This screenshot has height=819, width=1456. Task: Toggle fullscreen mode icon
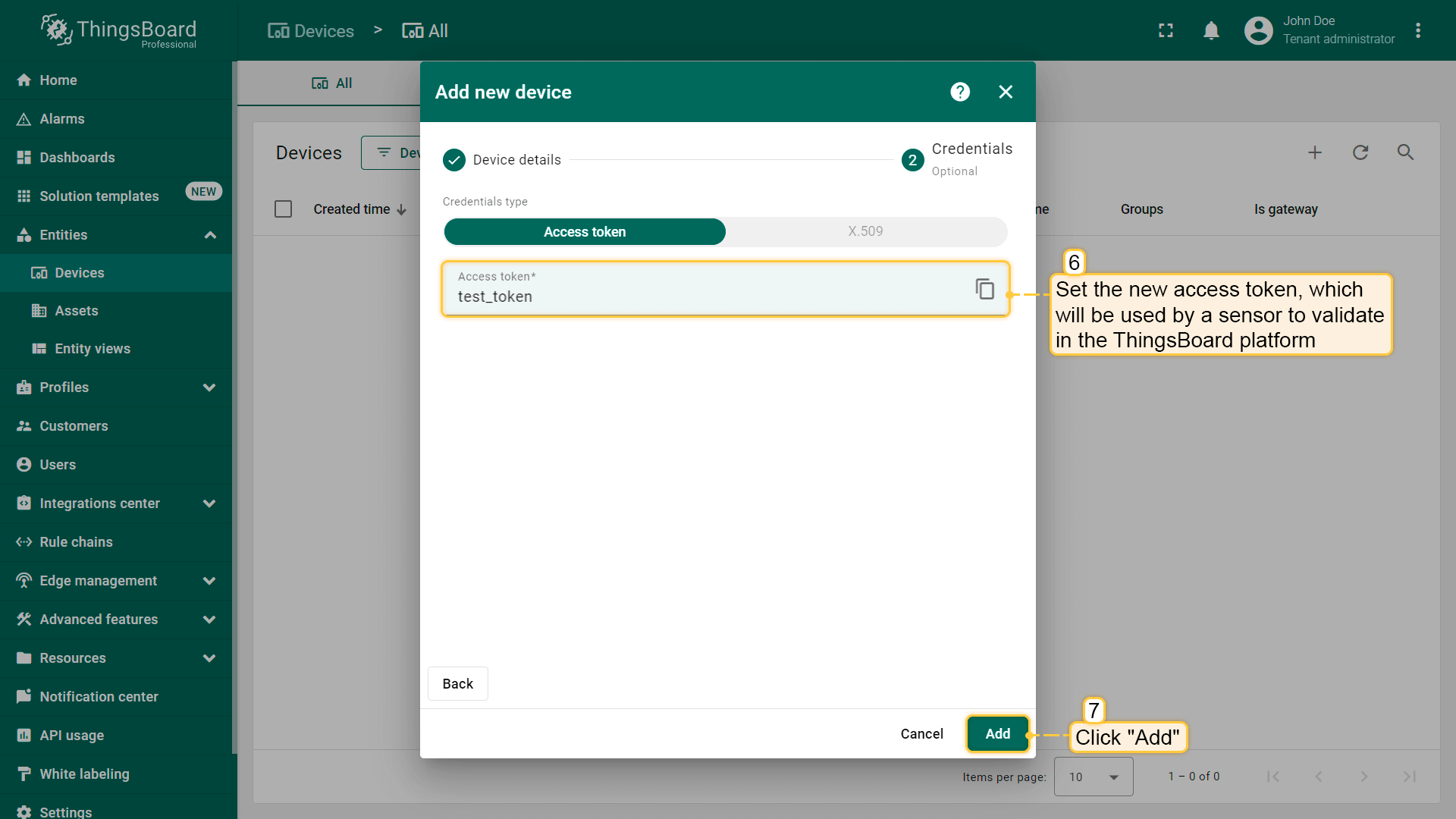[x=1166, y=31]
